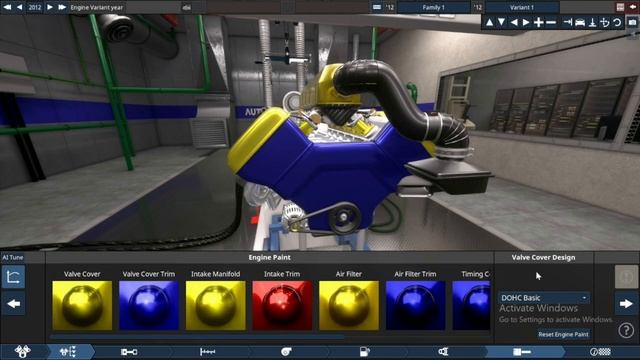This screenshot has width=640, height=360.
Task: Open the graph icon under AI Tune
Action: point(13,277)
